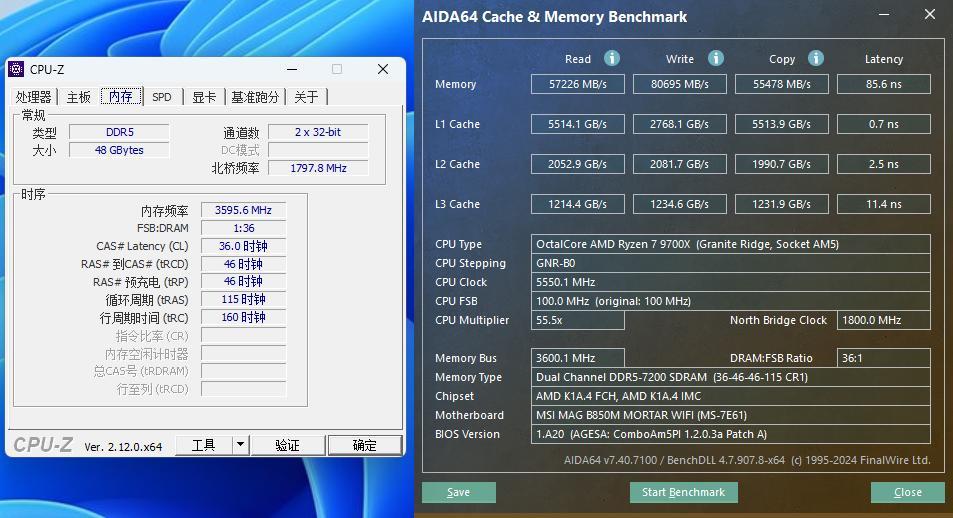Click the Memory Read value 57226 MB/s

tap(578, 84)
